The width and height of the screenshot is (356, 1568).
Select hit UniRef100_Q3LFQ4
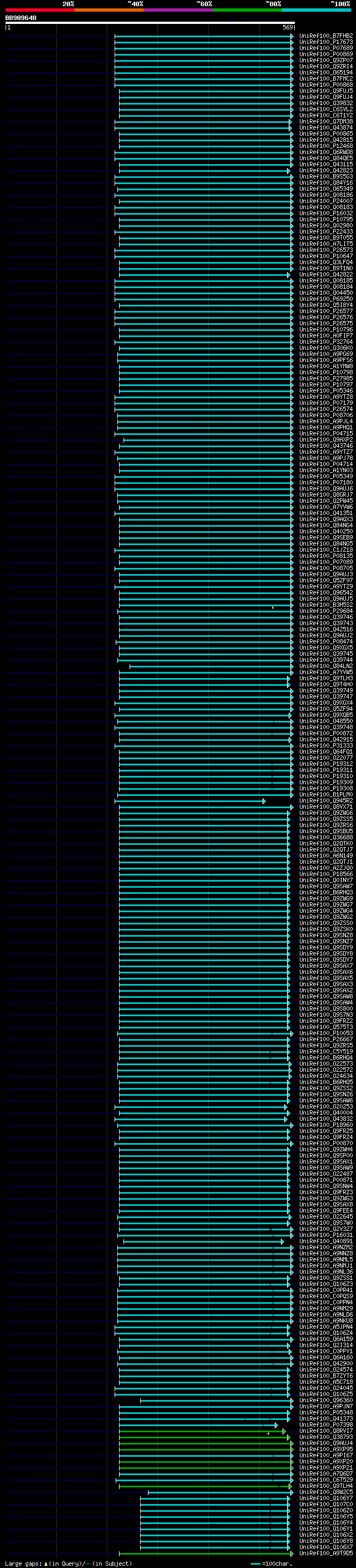coord(326,263)
